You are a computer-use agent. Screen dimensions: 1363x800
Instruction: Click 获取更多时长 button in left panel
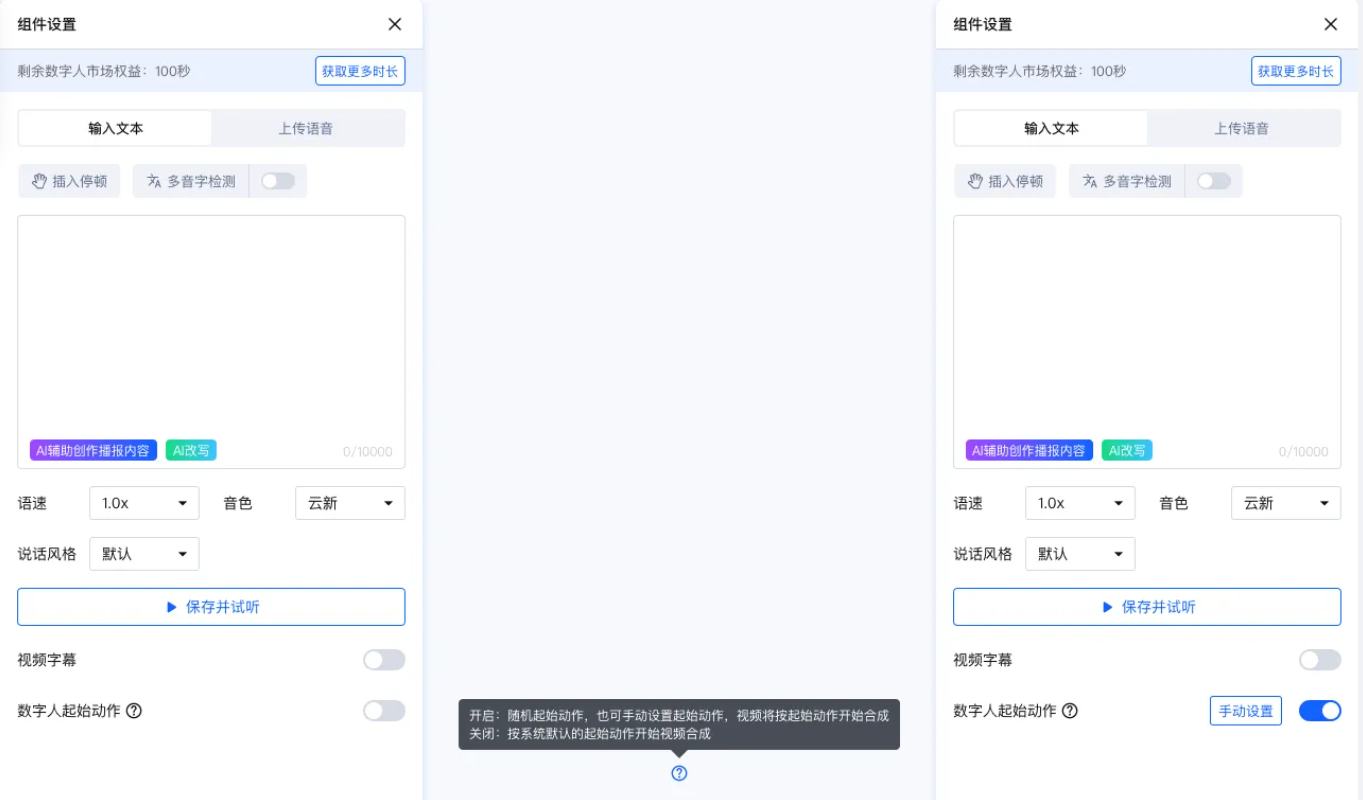(360, 71)
